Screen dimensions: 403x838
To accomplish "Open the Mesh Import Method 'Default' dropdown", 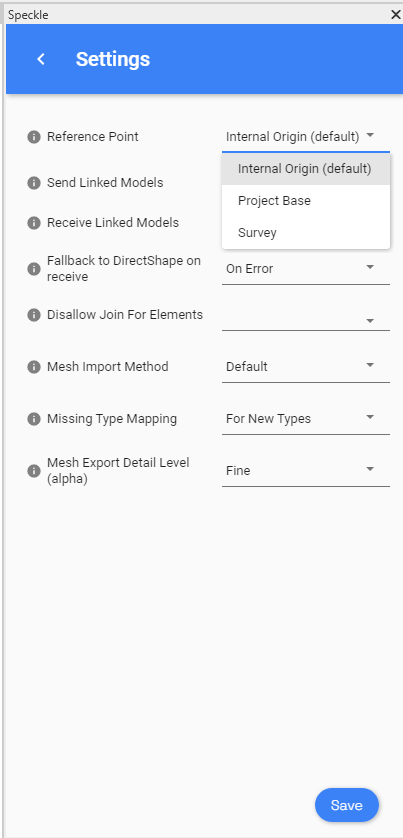I will [x=306, y=367].
